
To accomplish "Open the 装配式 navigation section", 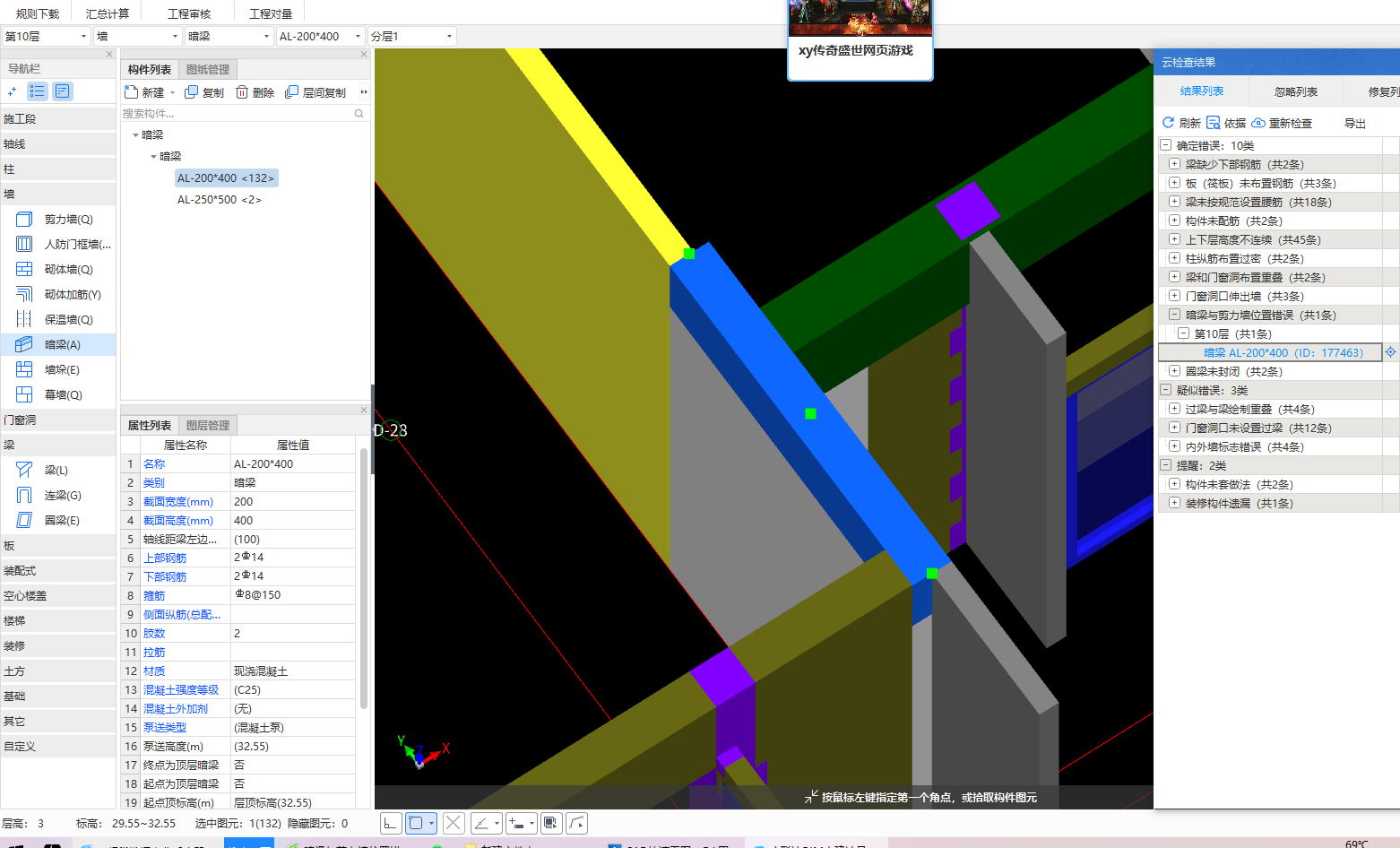I will 58,570.
